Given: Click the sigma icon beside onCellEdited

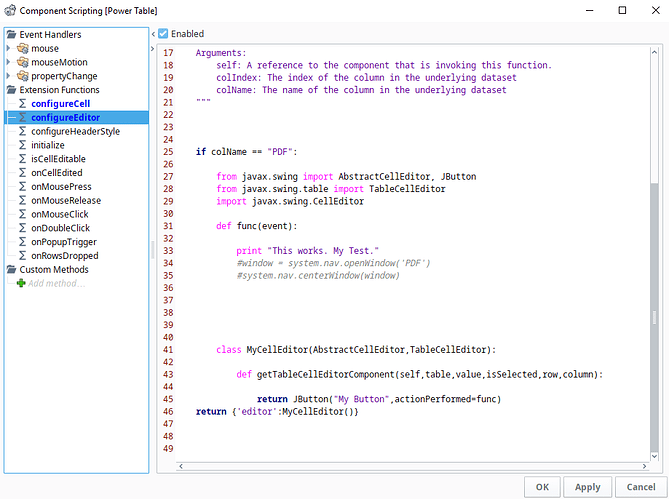Looking at the screenshot, I should (x=23, y=173).
